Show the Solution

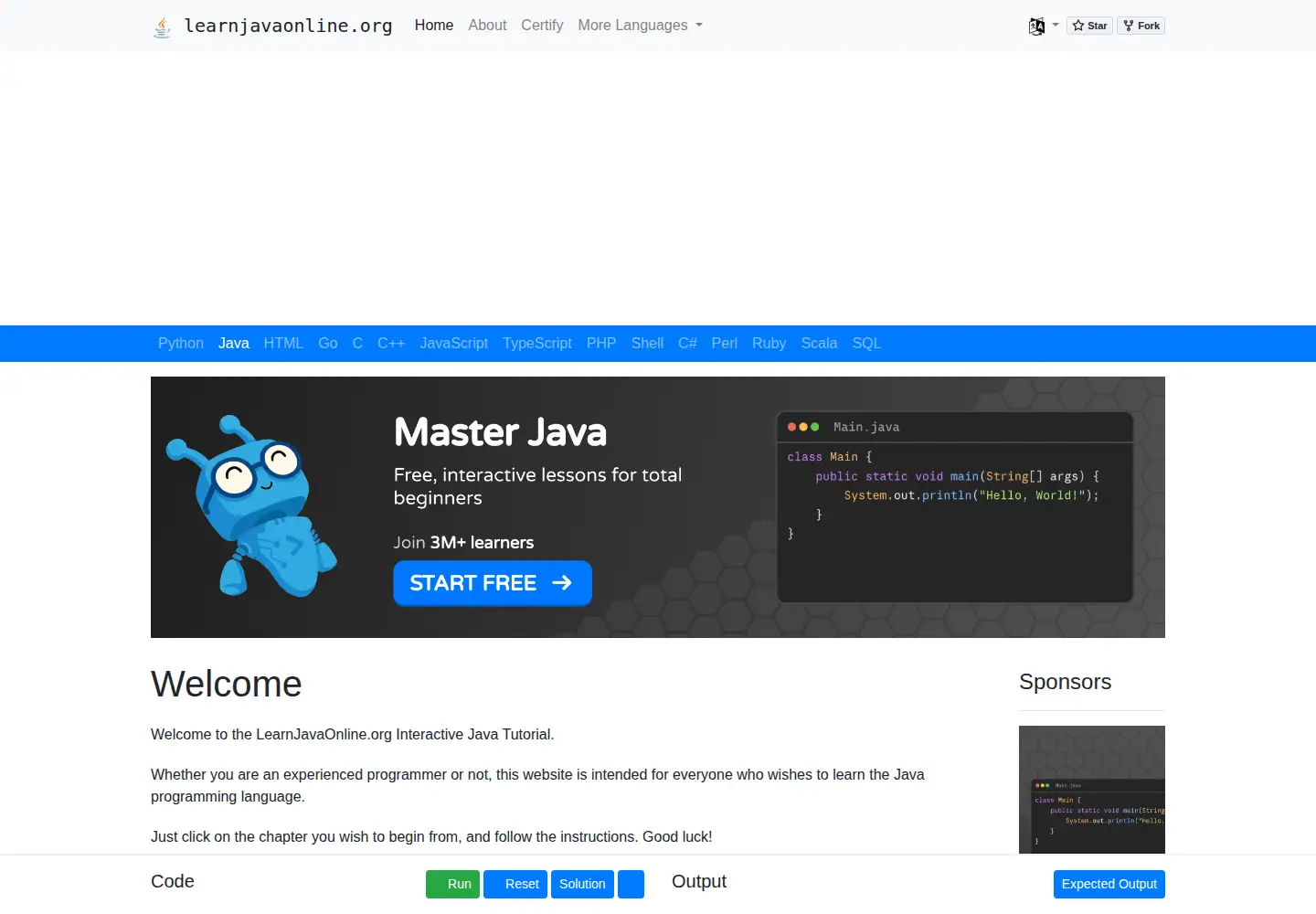[582, 884]
